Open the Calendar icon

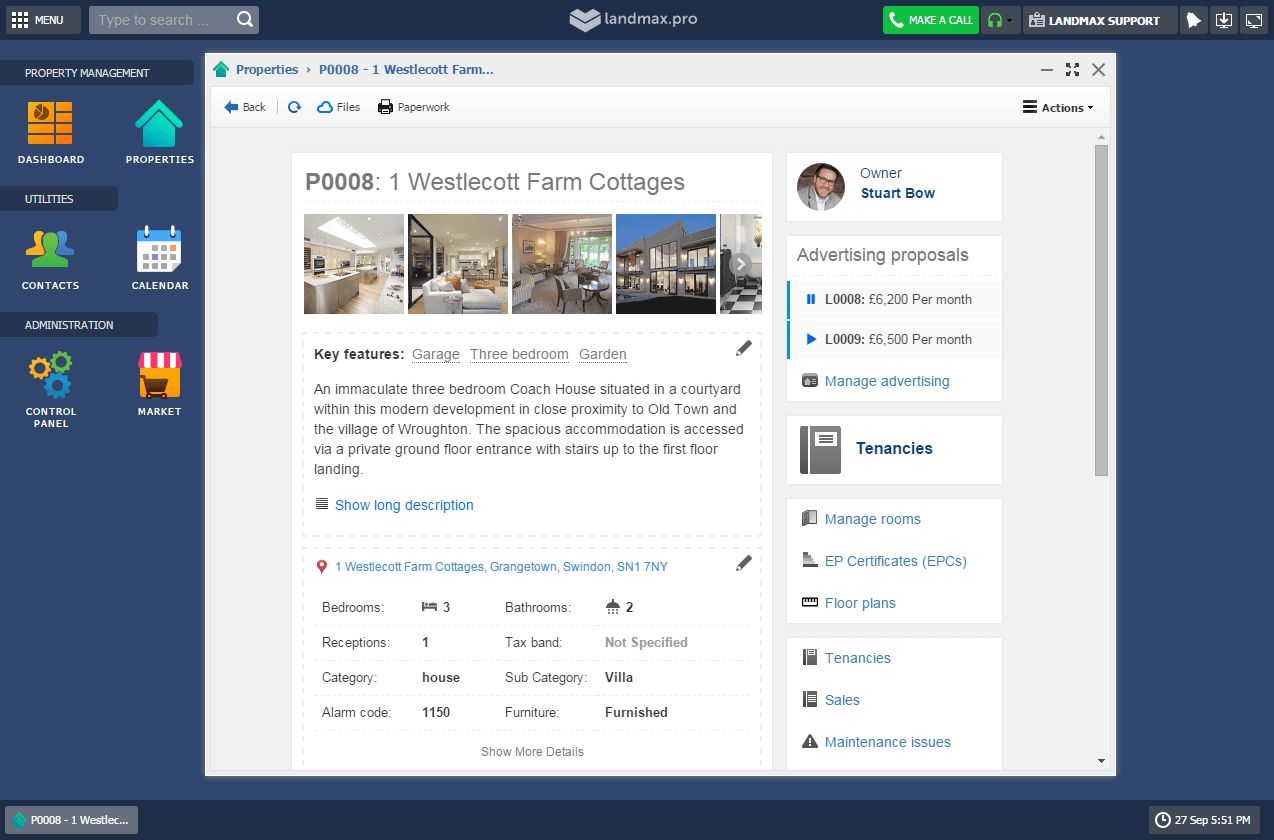tap(159, 250)
